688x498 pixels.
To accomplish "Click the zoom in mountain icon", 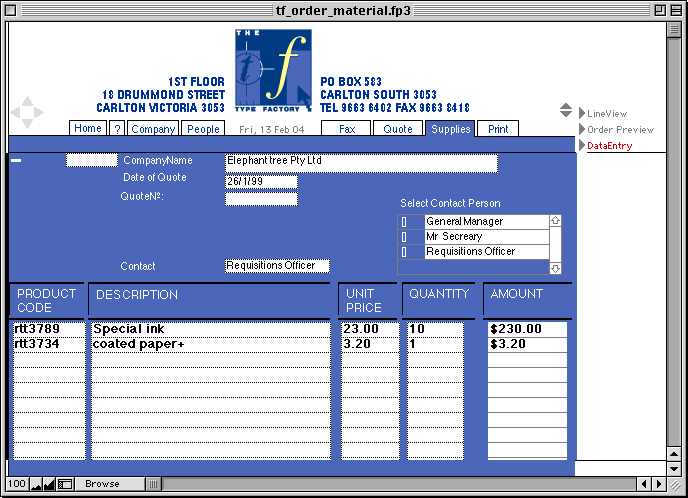I will pos(49,484).
